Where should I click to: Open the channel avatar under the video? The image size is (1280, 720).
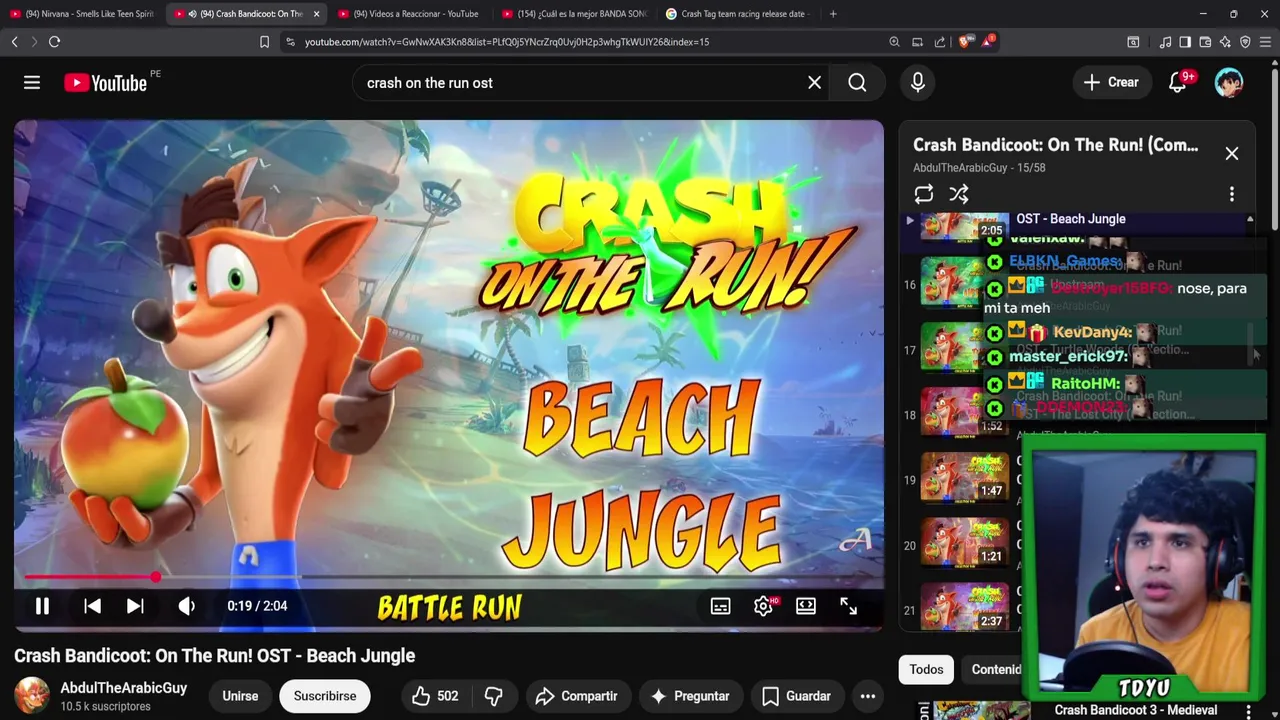point(32,695)
